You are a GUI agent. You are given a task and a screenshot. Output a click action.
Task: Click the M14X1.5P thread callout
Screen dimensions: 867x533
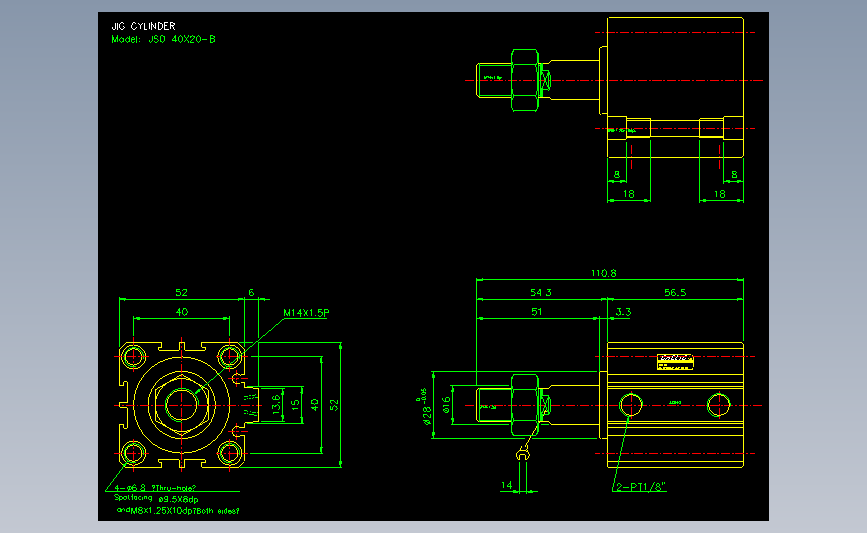pos(306,313)
